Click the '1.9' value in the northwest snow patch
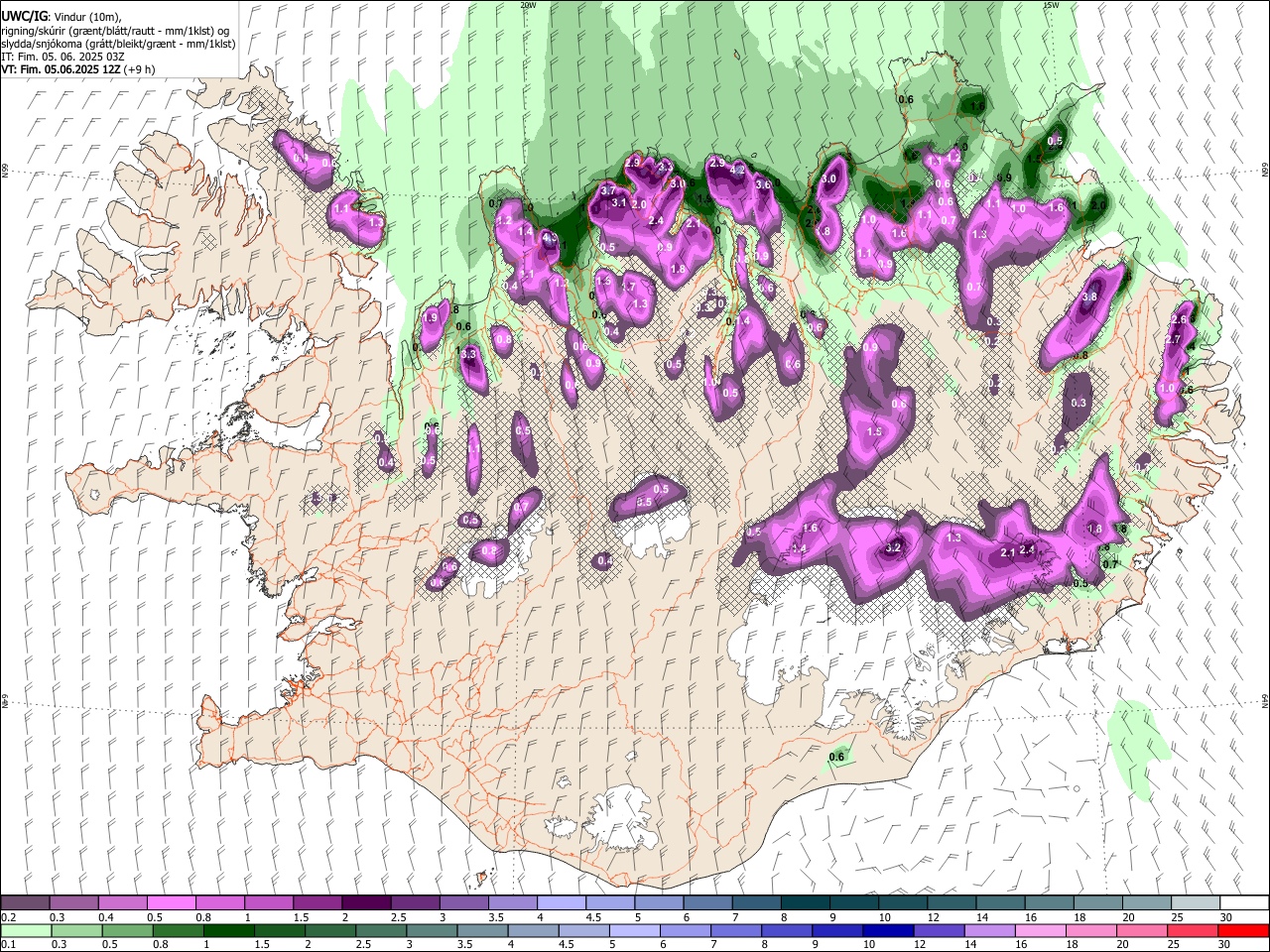1270x952 pixels. (432, 317)
